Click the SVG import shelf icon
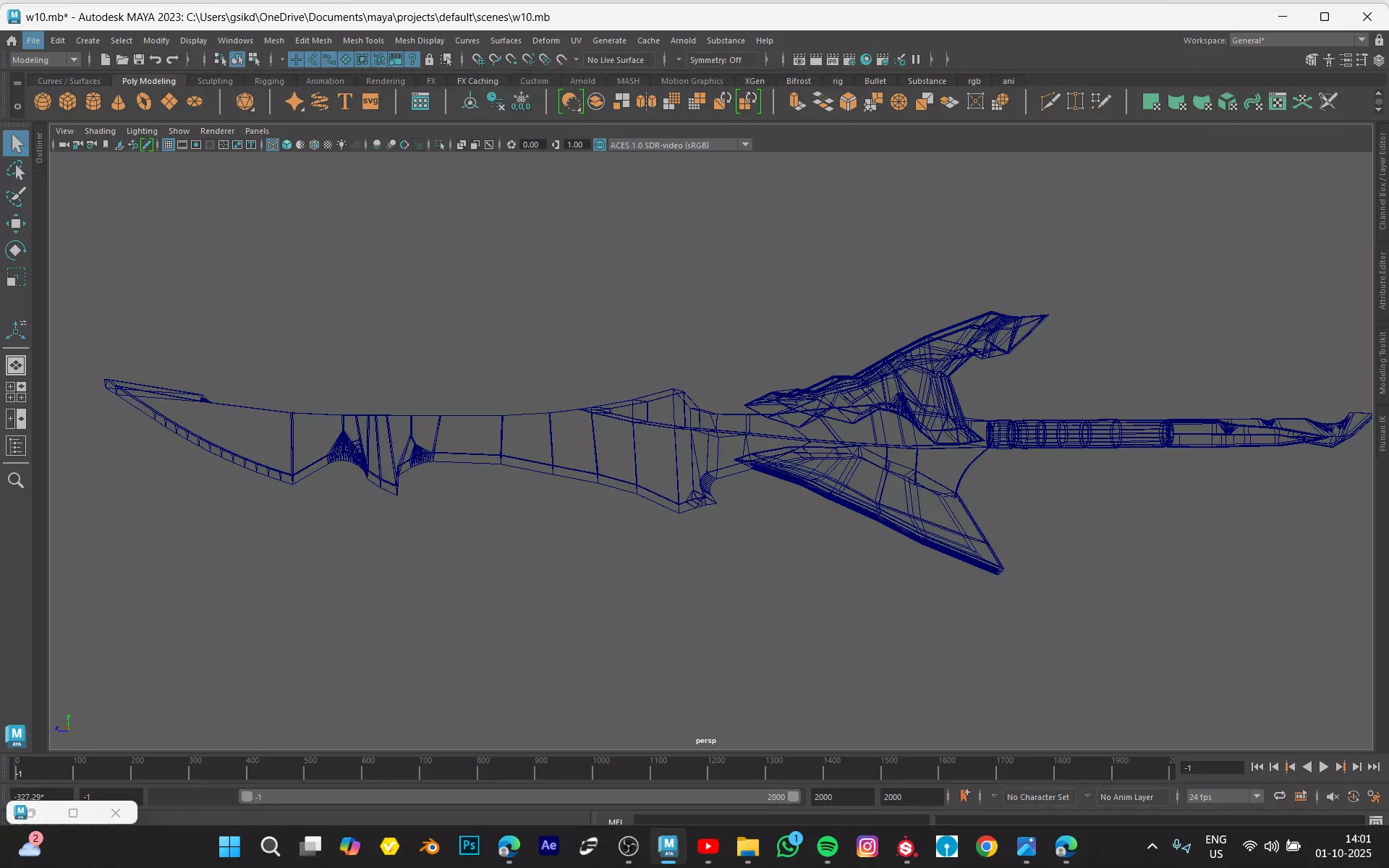The height and width of the screenshot is (868, 1389). click(x=370, y=102)
